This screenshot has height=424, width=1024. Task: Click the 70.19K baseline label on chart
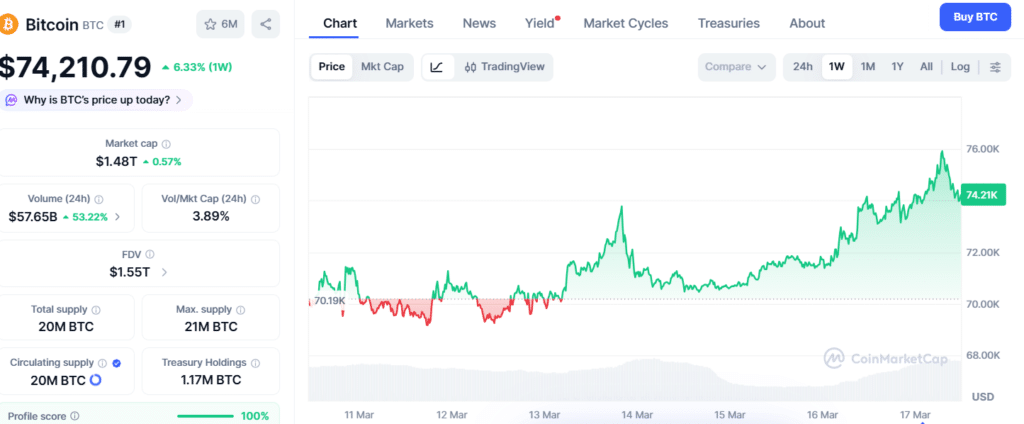(329, 301)
